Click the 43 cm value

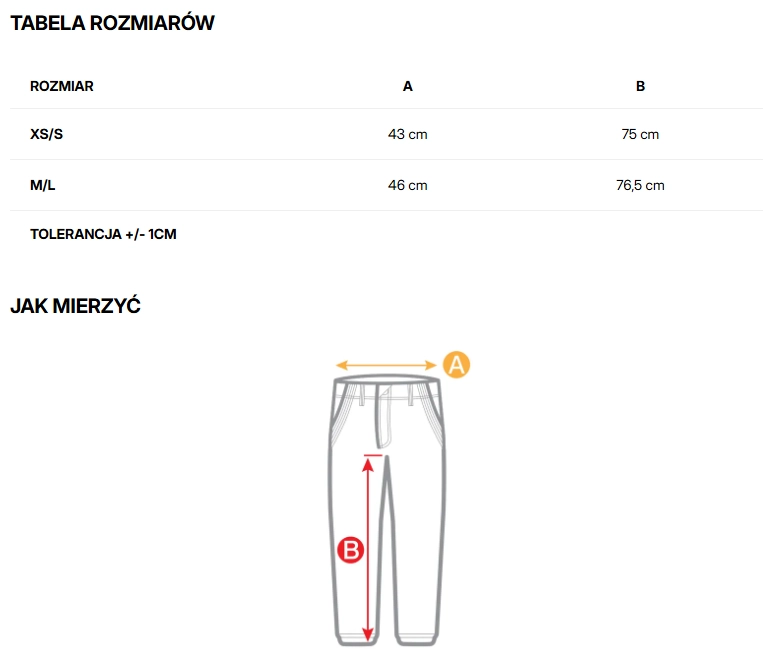click(407, 134)
